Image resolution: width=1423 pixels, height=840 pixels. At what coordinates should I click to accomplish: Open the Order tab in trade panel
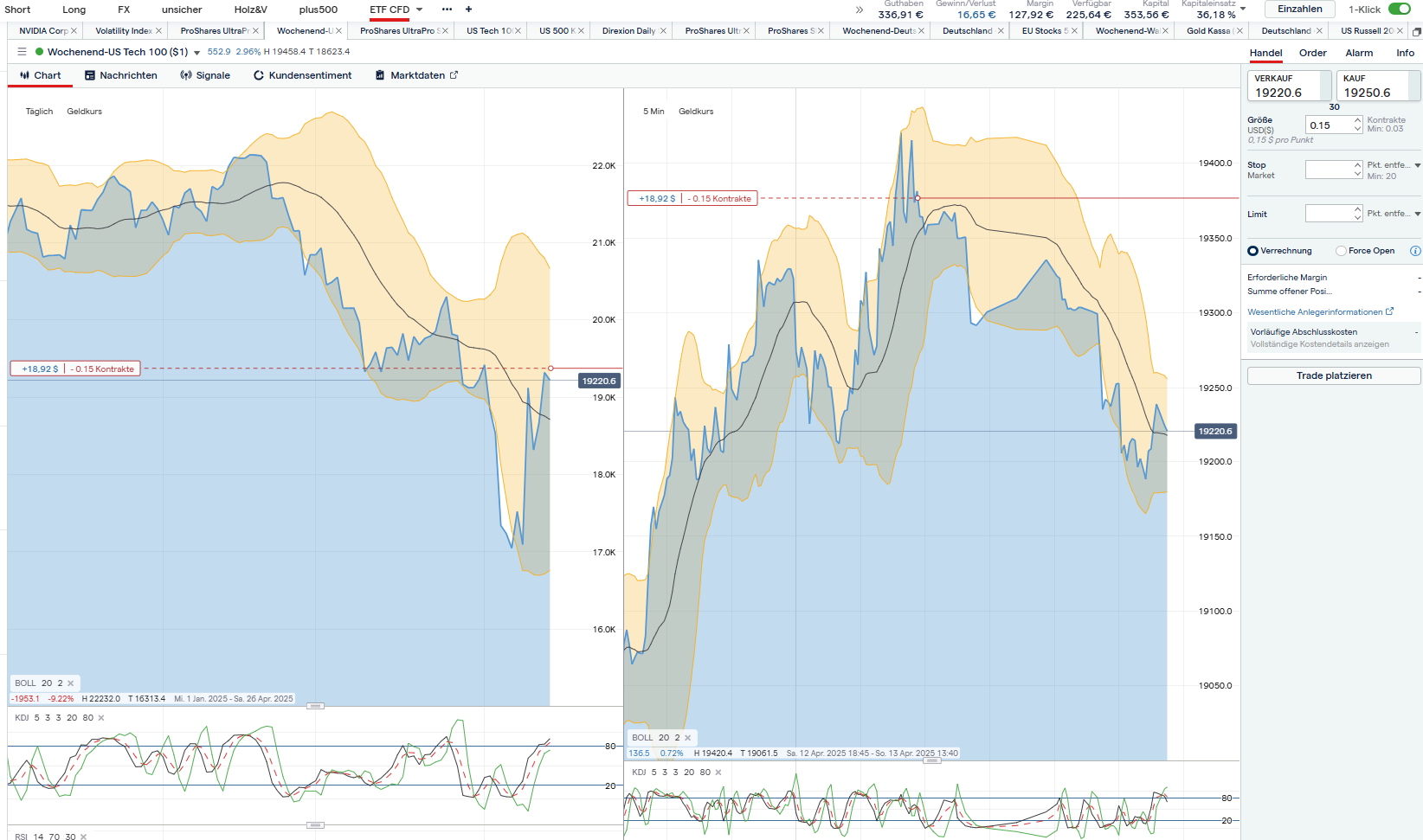point(1312,53)
